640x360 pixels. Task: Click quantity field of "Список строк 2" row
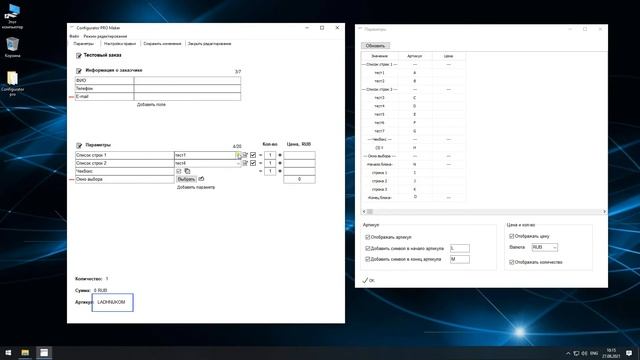point(270,163)
